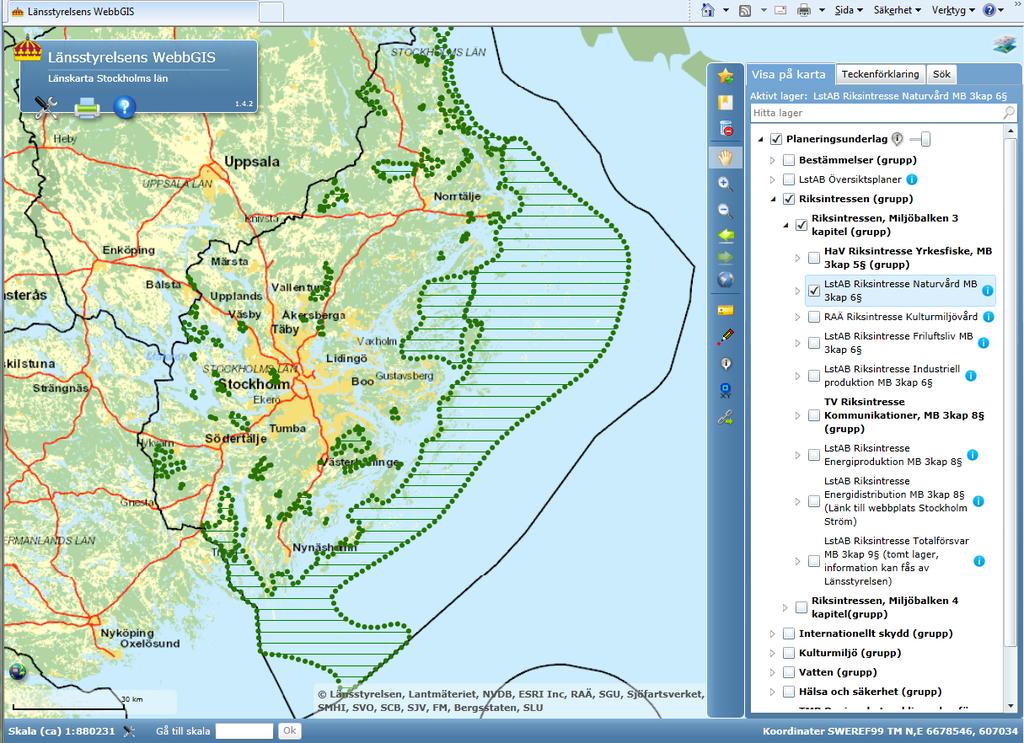Click the yellow bookmark icon in sidebar

[725, 103]
